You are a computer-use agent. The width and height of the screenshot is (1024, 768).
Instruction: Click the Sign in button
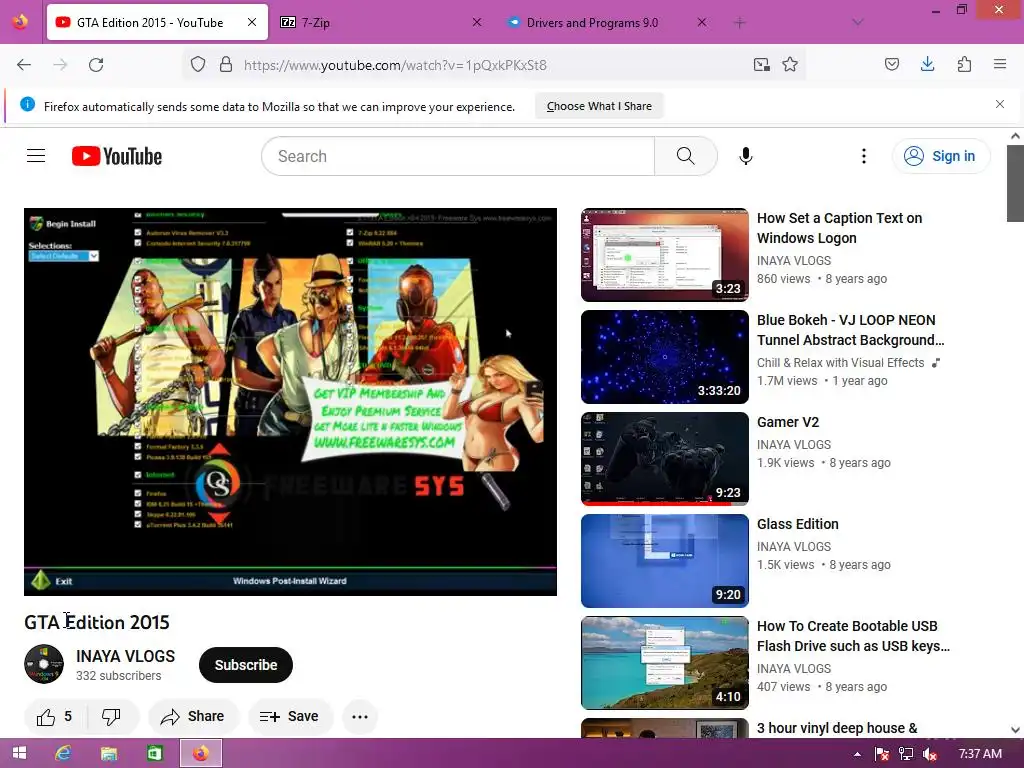coord(941,156)
